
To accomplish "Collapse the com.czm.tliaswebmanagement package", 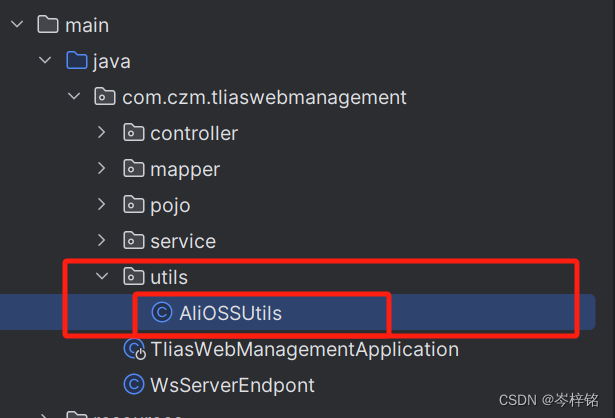I will point(74,96).
